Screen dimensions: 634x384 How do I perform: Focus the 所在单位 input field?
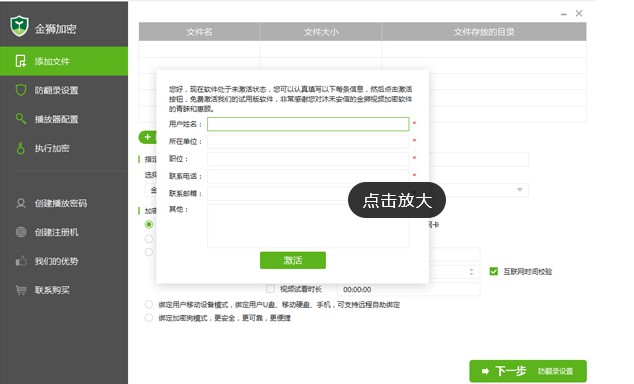click(308, 141)
